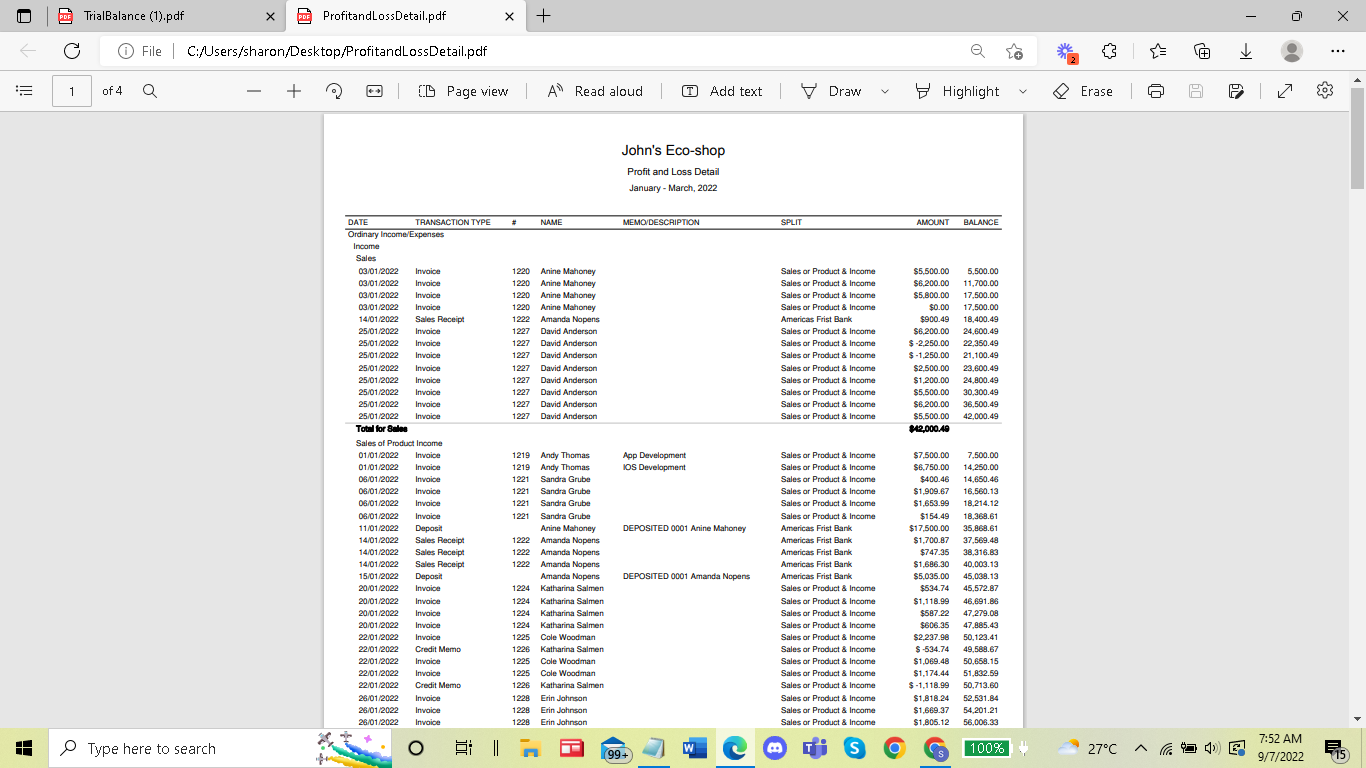Open the volume control in tray
1366x768 pixels.
pyautogui.click(x=1212, y=748)
